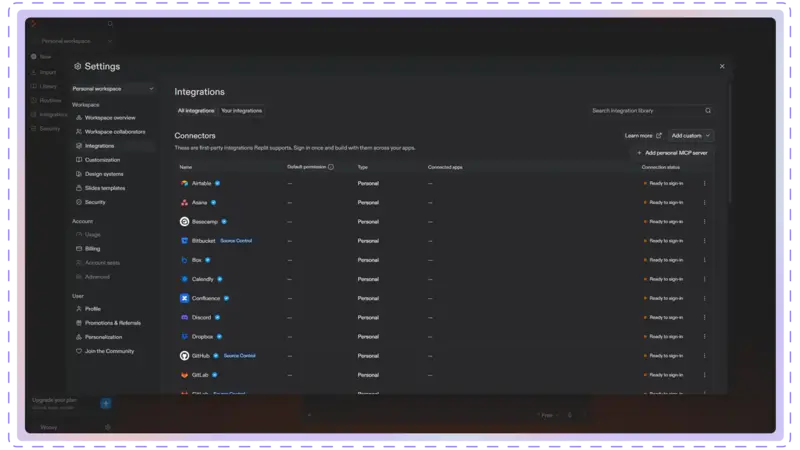Close the Settings dialog
The width and height of the screenshot is (800, 450).
click(x=722, y=66)
